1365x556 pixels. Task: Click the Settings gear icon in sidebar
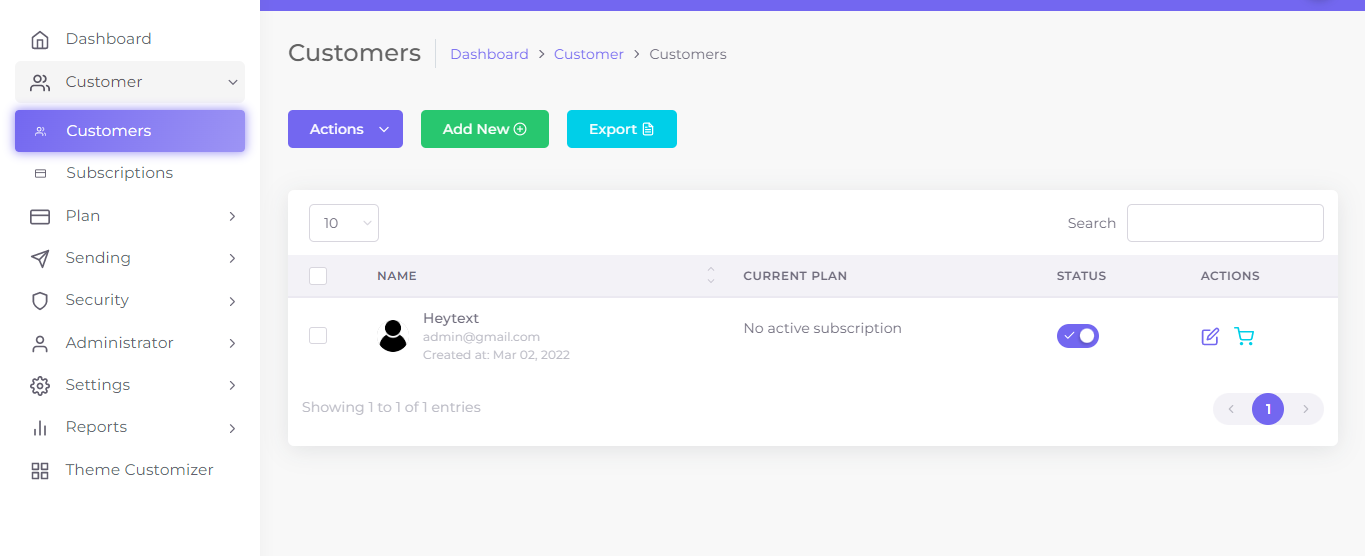click(x=40, y=386)
